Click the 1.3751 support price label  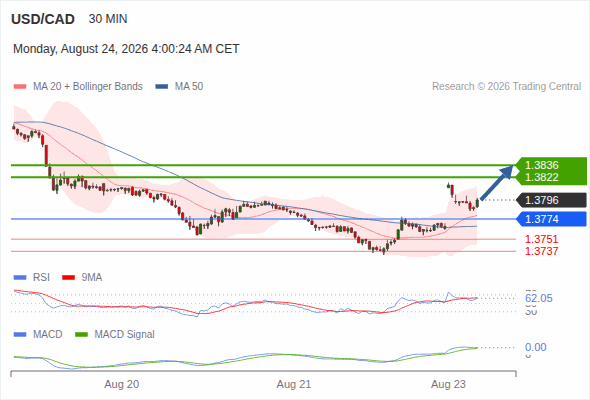point(542,239)
